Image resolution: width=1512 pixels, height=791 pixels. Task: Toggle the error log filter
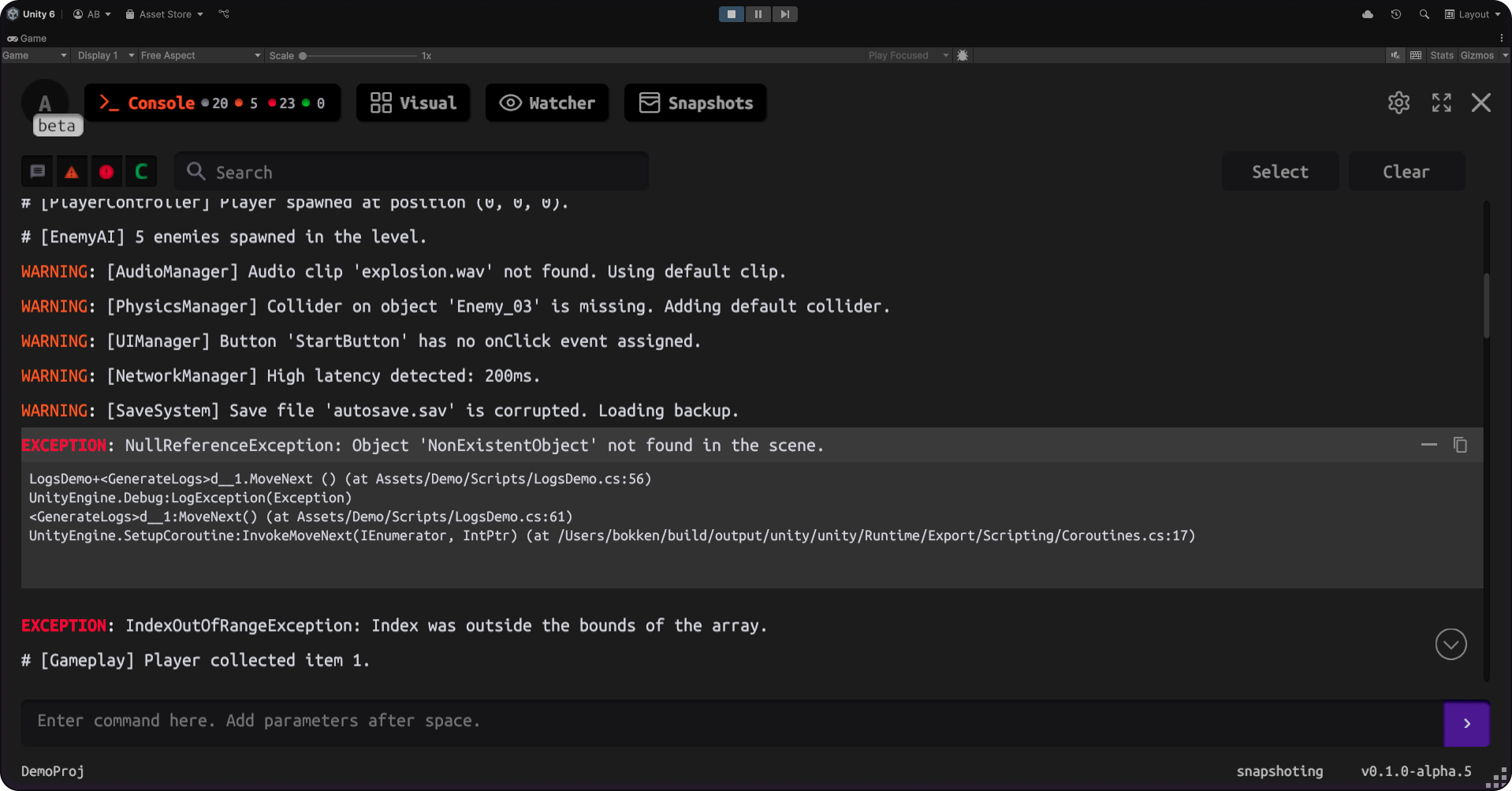[x=106, y=172]
